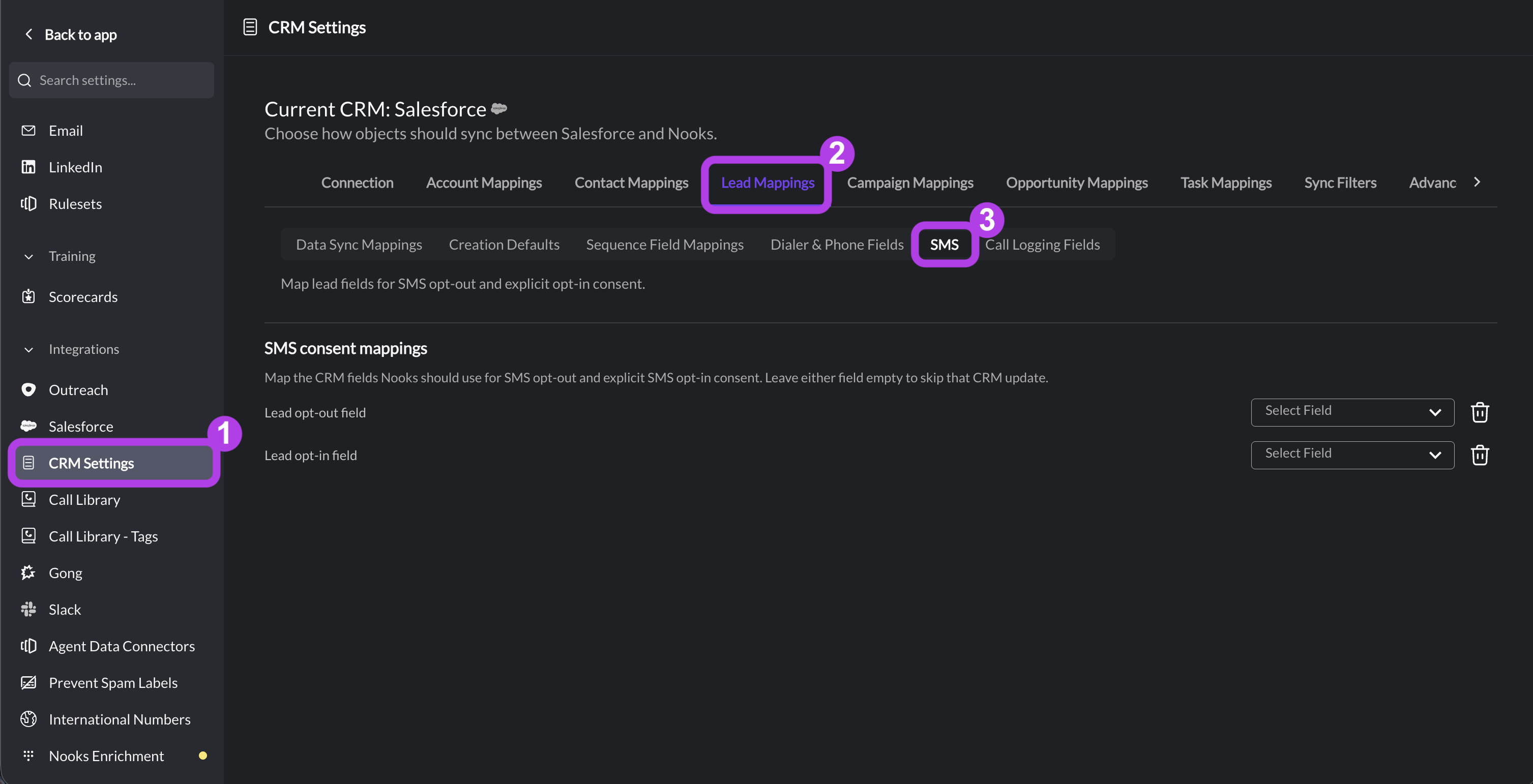1533x784 pixels.
Task: Switch to the Contact Mappings tab
Action: click(631, 183)
